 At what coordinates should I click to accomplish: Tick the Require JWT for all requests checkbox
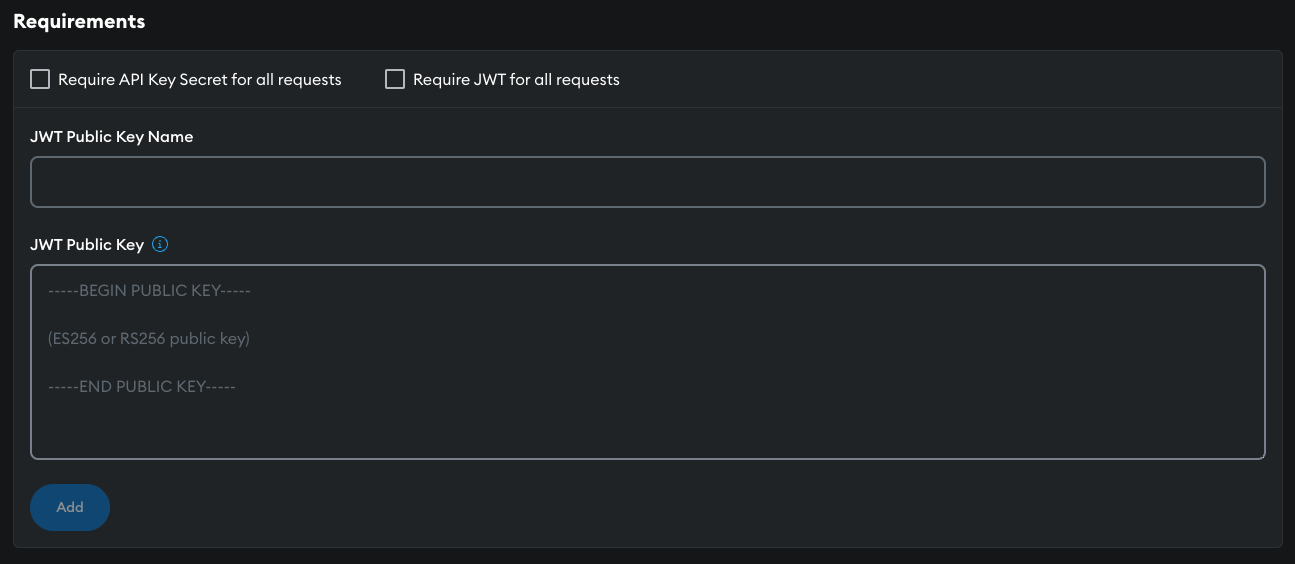395,79
